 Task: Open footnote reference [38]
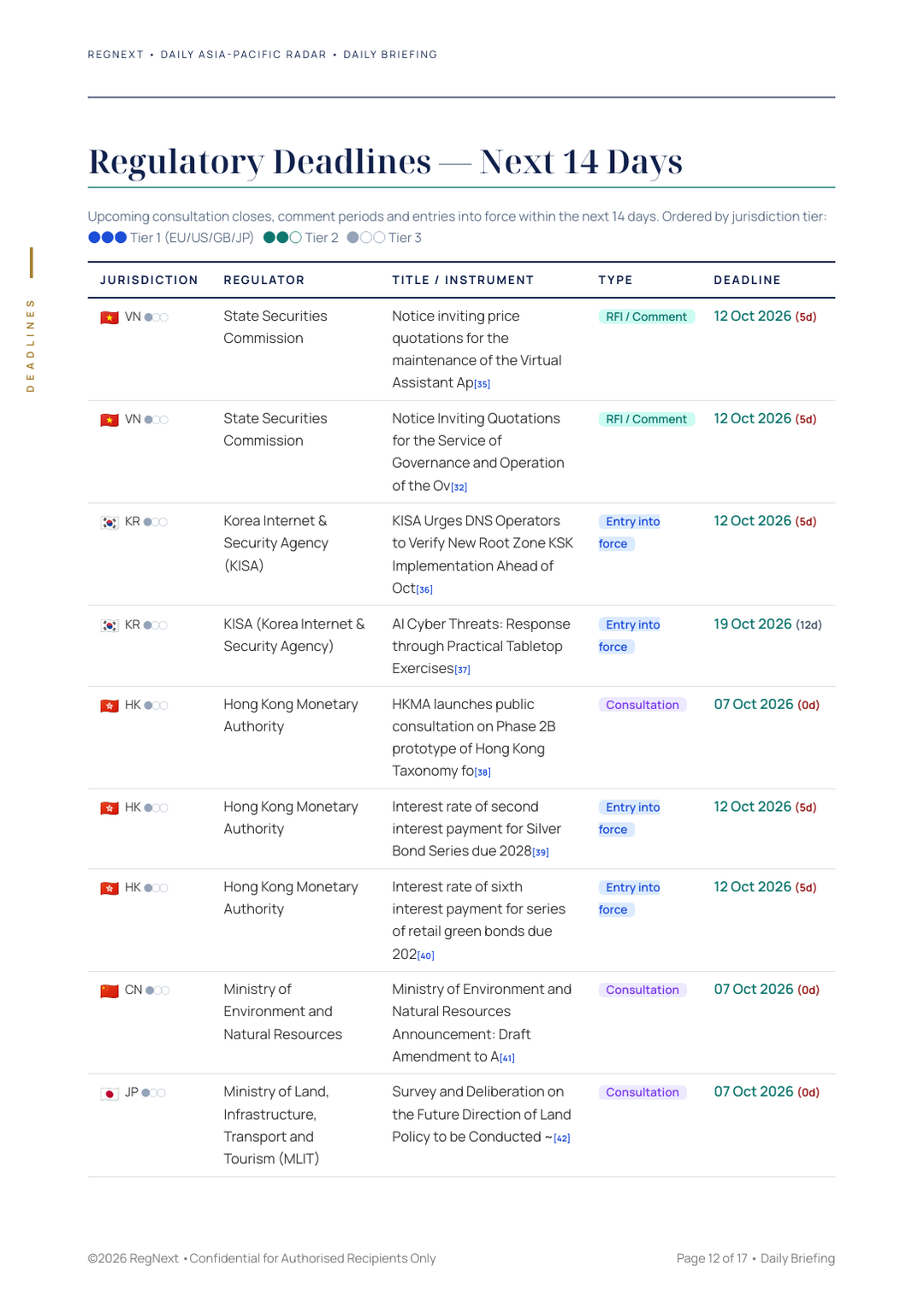tap(483, 772)
